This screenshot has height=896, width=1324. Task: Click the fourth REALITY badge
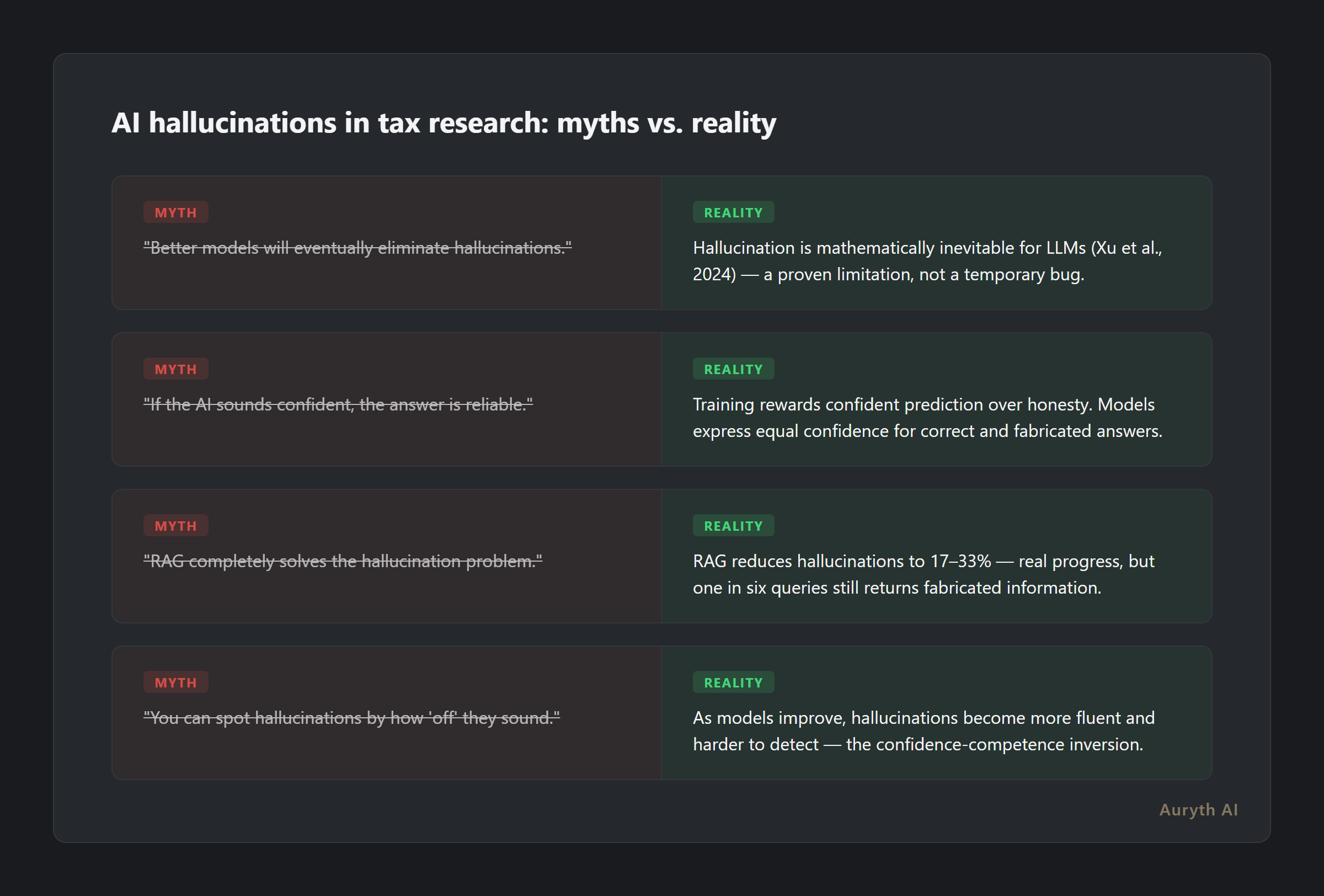[733, 682]
